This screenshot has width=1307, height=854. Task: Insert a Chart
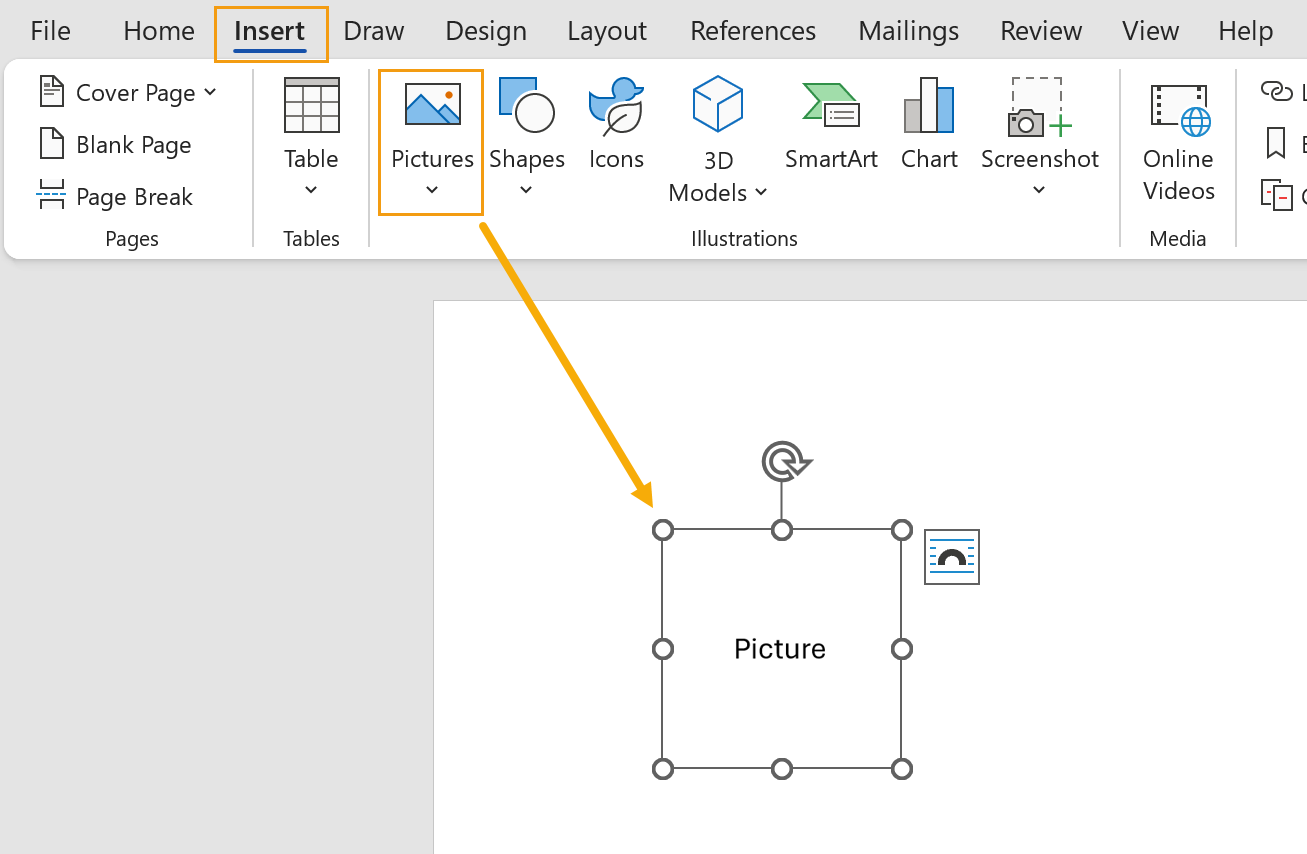tap(929, 125)
